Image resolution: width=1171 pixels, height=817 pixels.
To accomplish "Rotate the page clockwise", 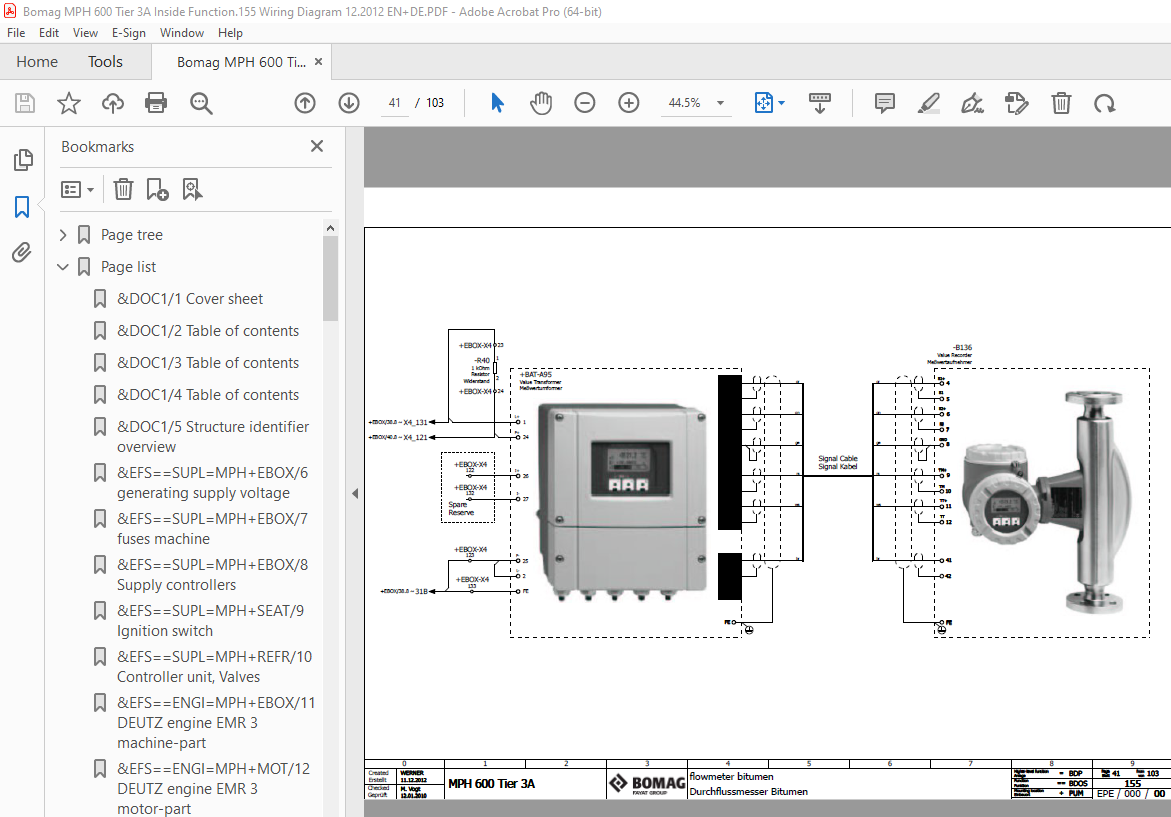I will 1105,103.
